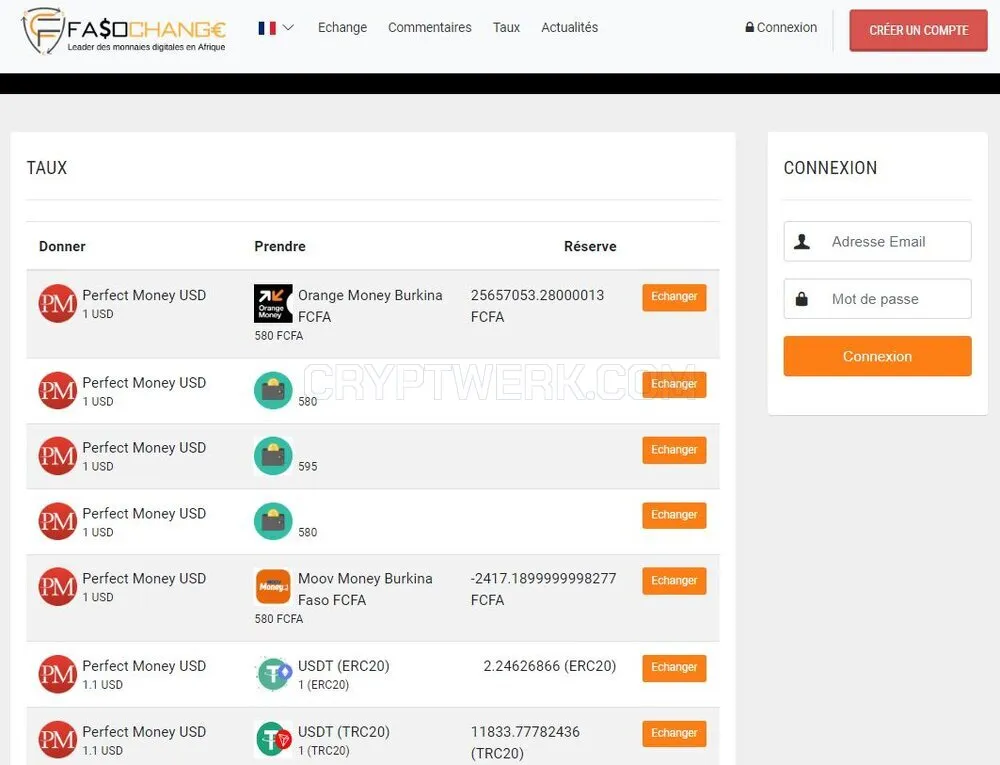1000x765 pixels.
Task: Focus the Adresse Email field
Action: 877,242
